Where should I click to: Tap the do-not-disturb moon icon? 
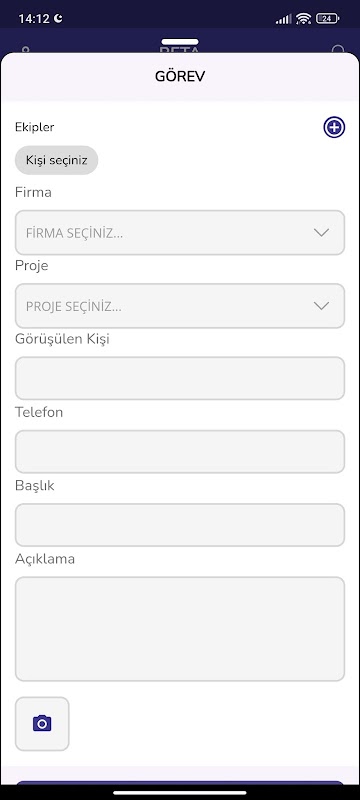(x=58, y=18)
